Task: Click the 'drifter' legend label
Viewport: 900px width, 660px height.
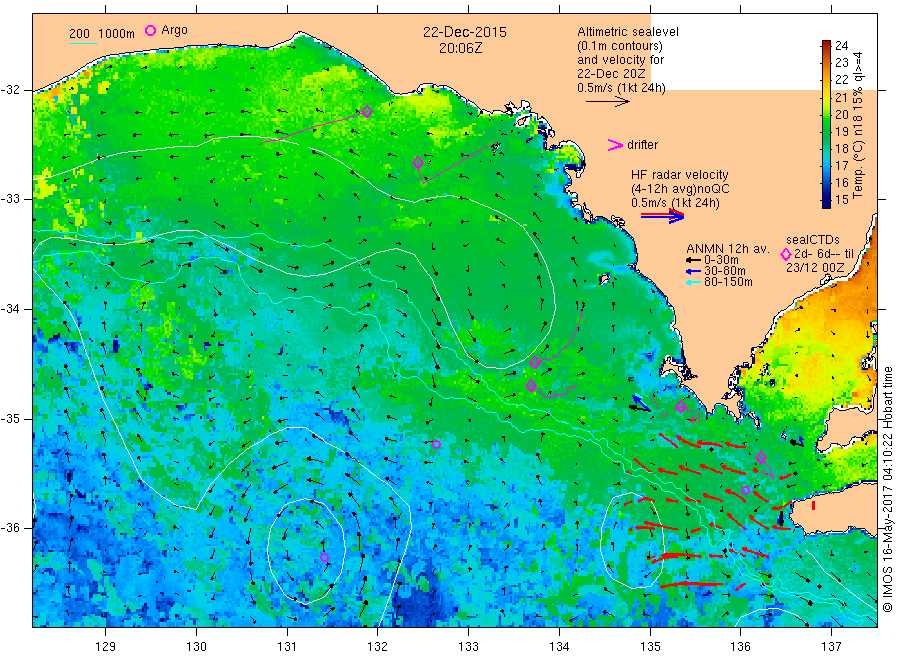Action: [x=642, y=145]
